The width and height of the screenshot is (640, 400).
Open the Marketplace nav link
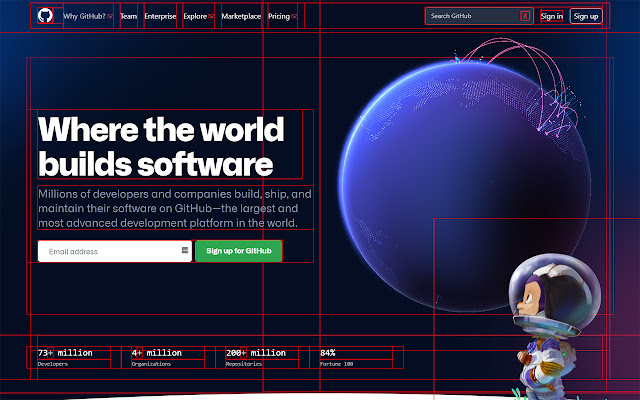[x=241, y=16]
